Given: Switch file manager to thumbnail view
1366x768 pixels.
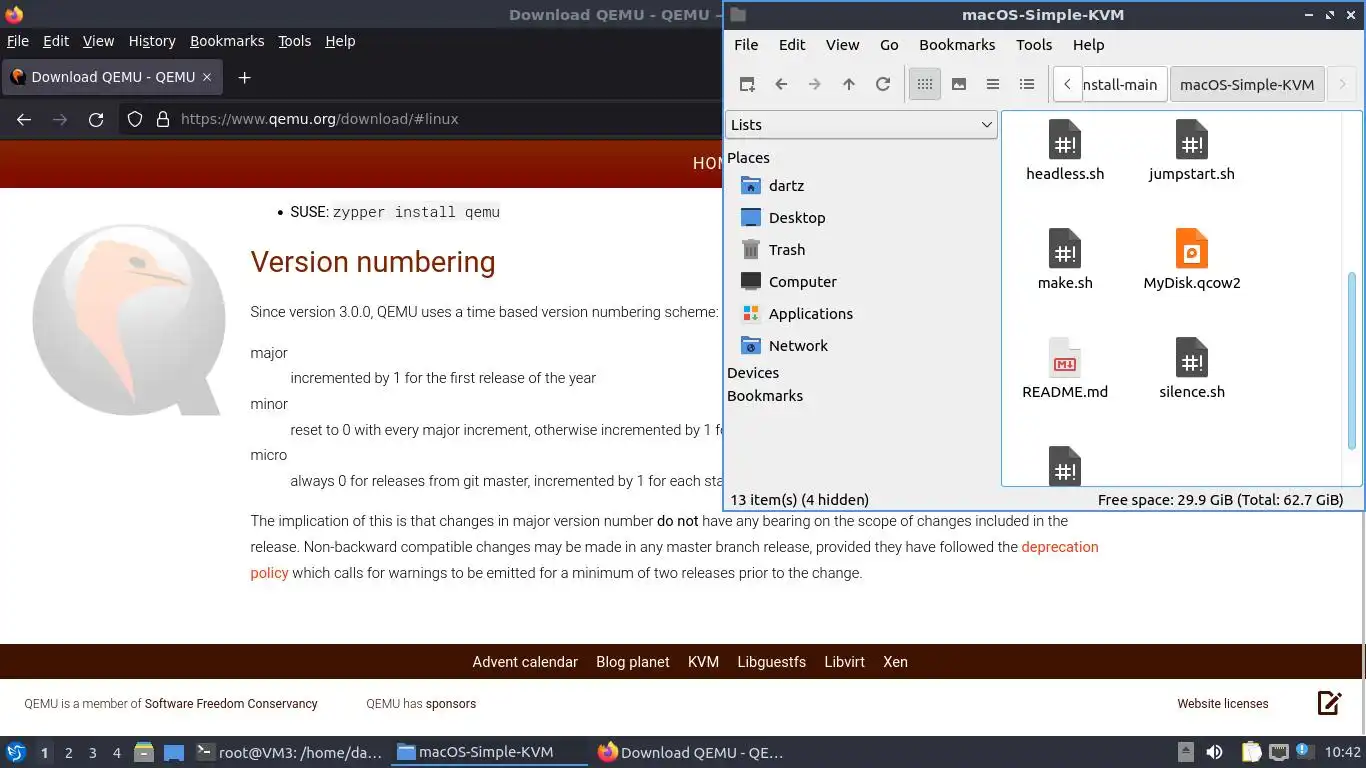Looking at the screenshot, I should pos(959,84).
